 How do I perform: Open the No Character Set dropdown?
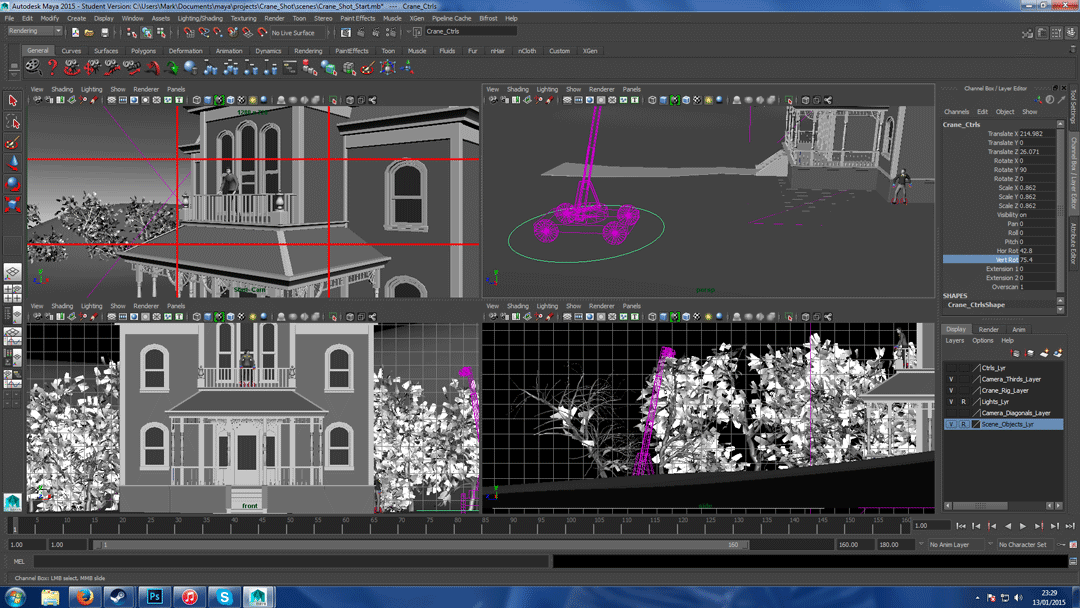pyautogui.click(x=1023, y=545)
